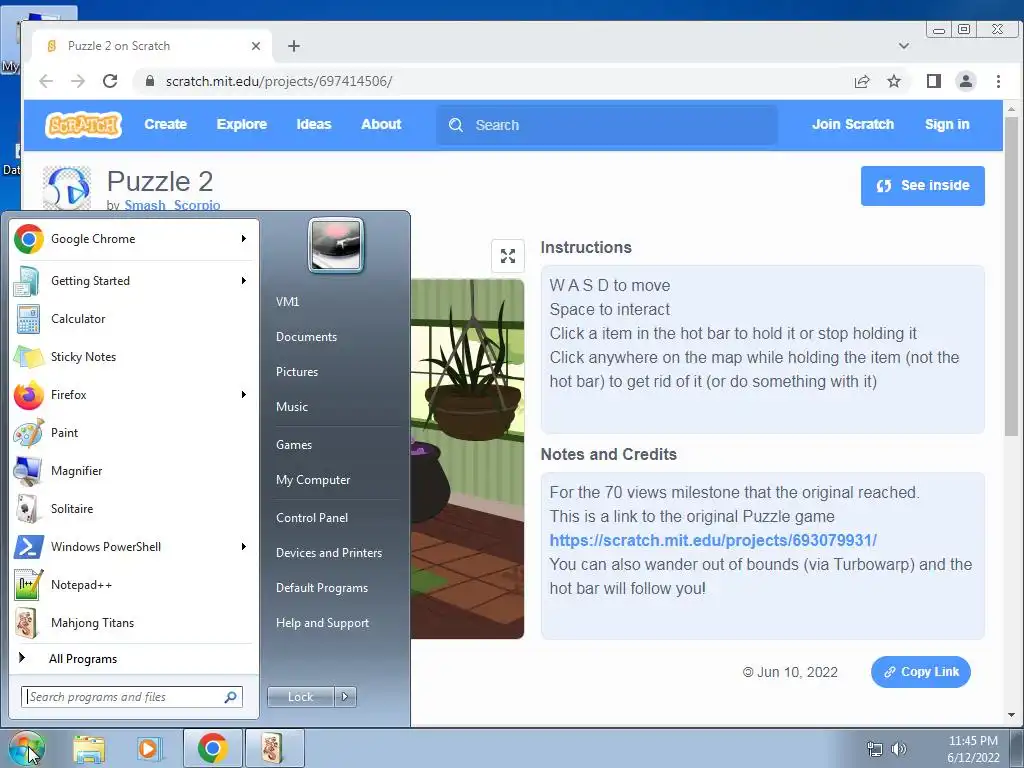
Task: Open Games from Start menu
Action: coord(294,445)
